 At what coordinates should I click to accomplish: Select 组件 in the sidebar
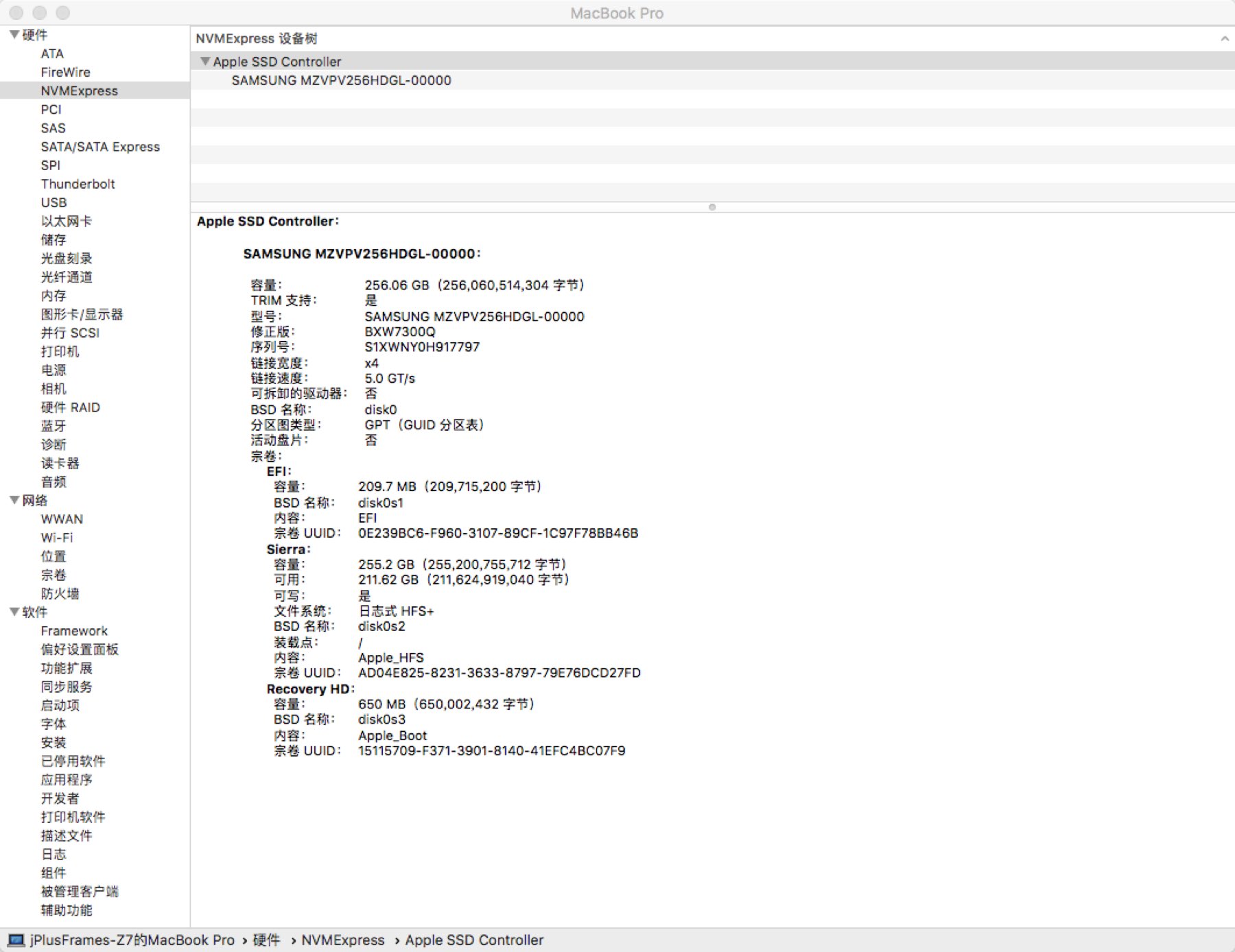coord(54,872)
